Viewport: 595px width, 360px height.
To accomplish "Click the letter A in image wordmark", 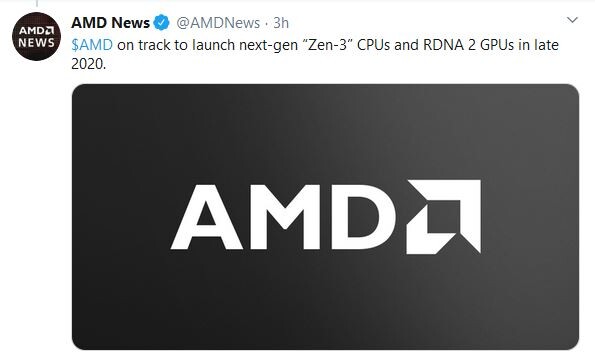I will (x=206, y=217).
